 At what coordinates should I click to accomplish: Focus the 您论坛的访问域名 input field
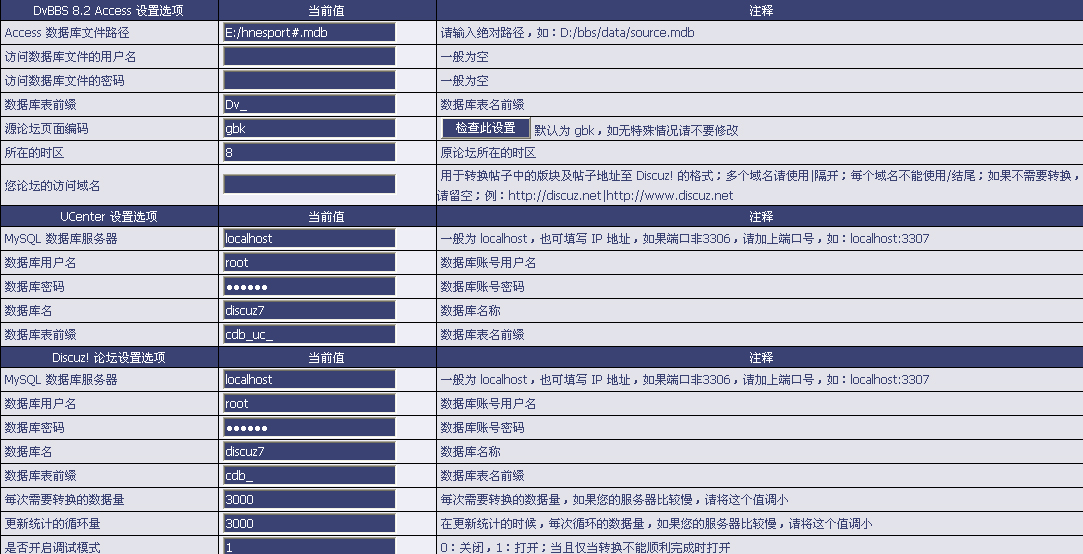309,184
